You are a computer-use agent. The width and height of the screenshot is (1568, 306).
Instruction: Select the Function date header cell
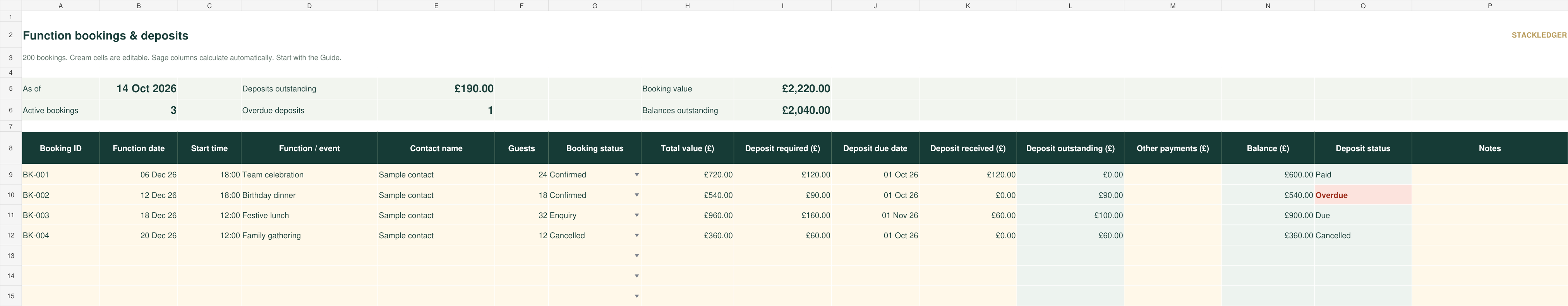point(139,148)
